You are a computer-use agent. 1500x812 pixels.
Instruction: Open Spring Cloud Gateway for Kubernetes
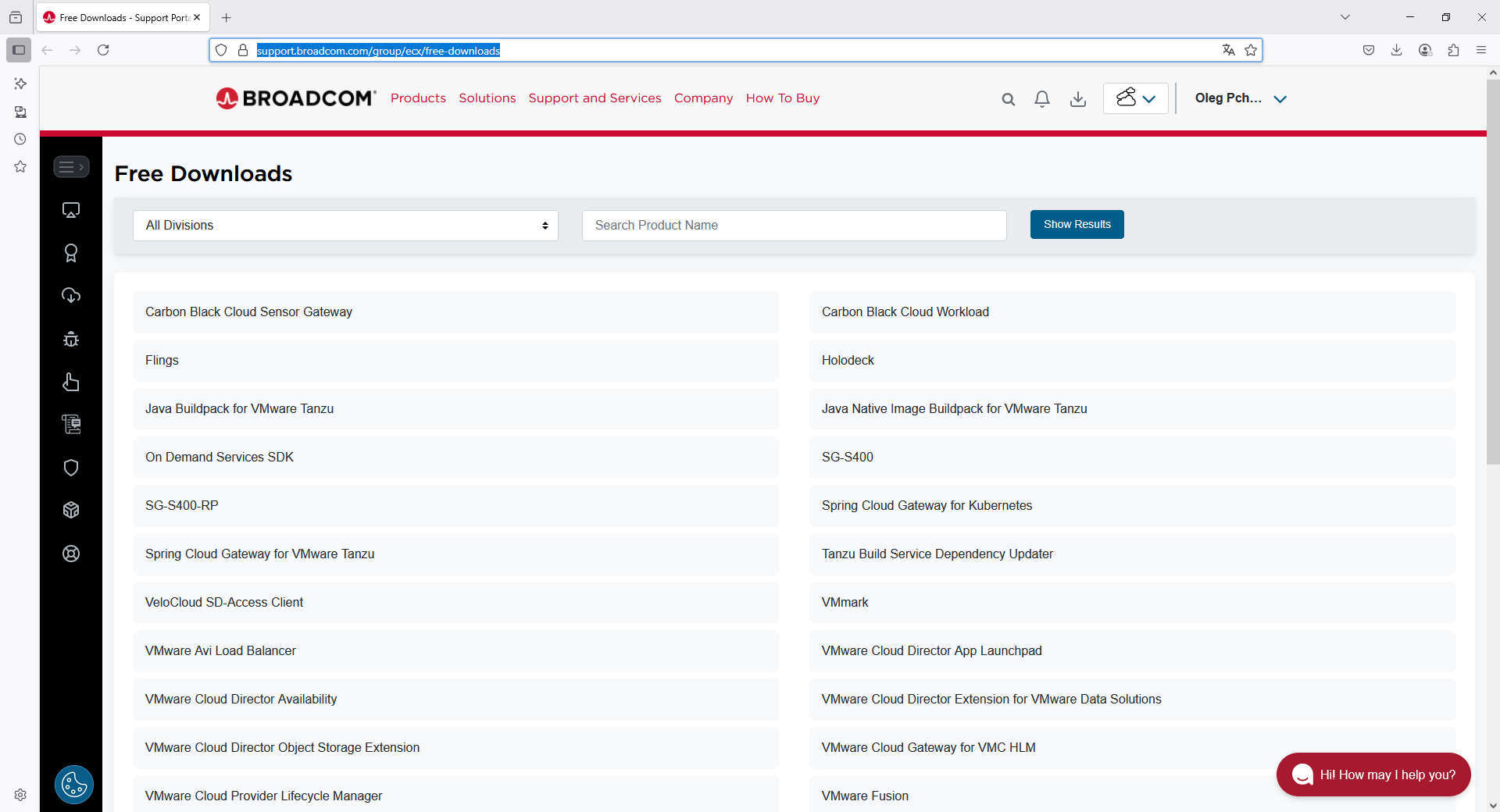click(x=1132, y=506)
